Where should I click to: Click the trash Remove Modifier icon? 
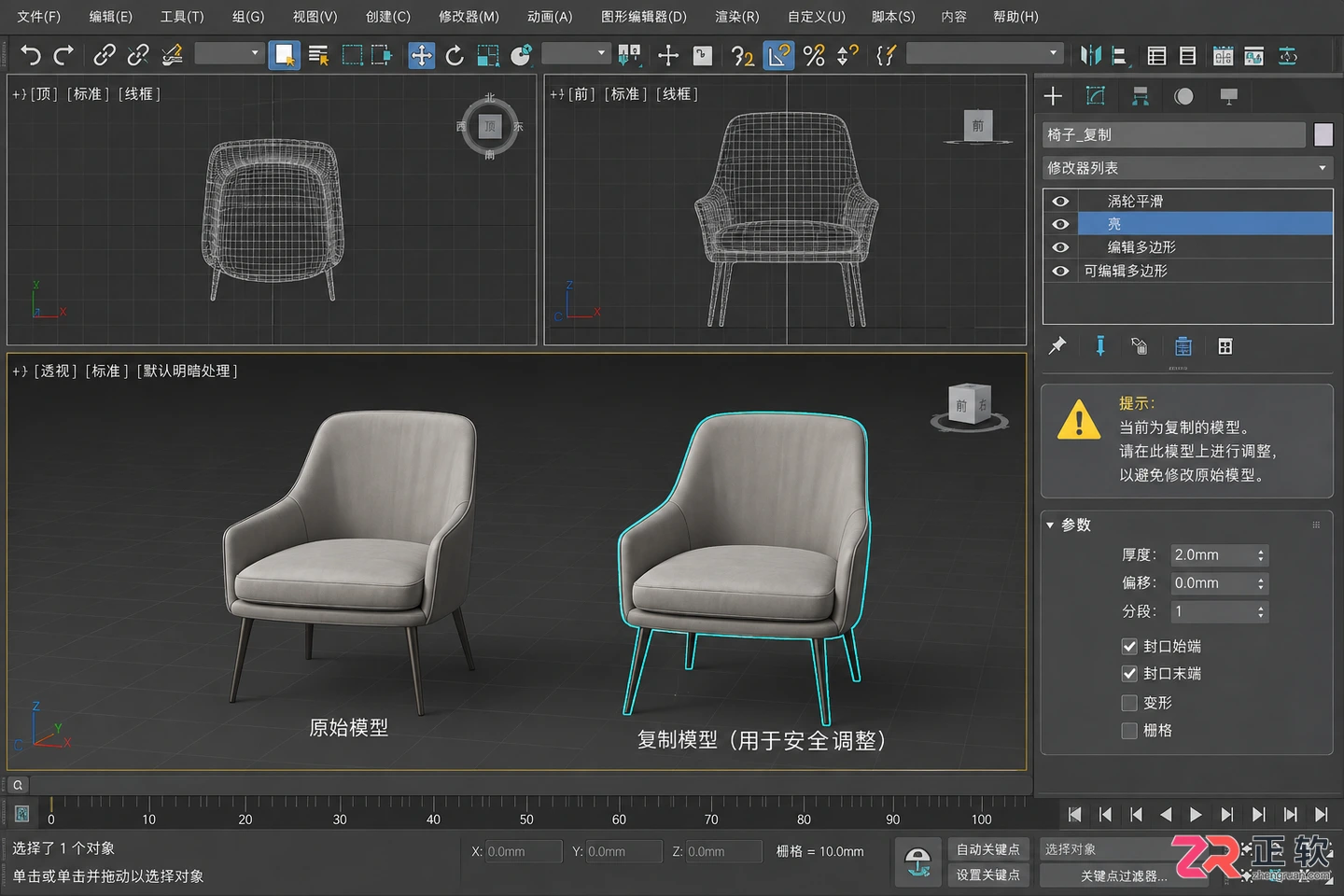coord(1183,346)
